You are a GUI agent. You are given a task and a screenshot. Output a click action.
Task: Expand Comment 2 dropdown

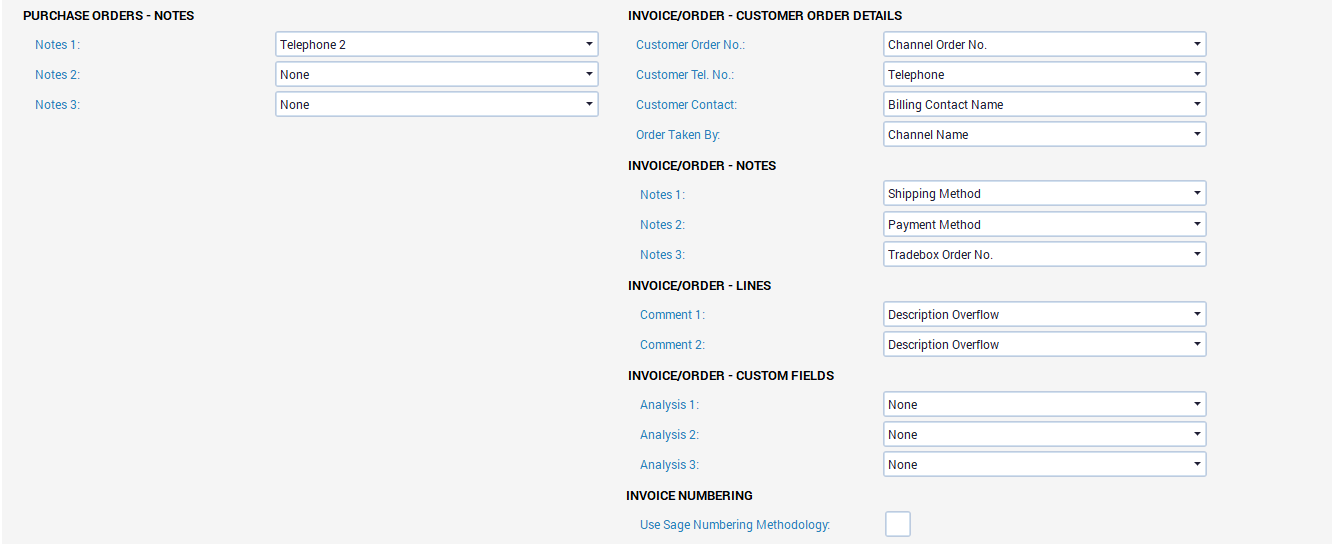click(1044, 345)
